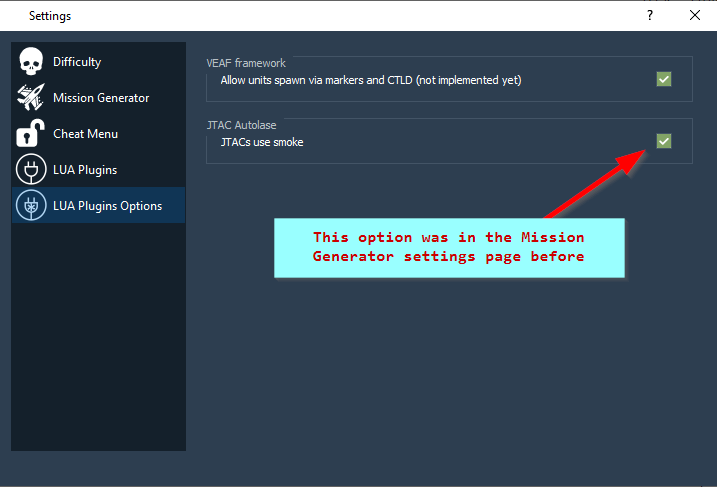The width and height of the screenshot is (717, 487).
Task: Click the open padlock Cheat Menu icon
Action: pos(31,134)
